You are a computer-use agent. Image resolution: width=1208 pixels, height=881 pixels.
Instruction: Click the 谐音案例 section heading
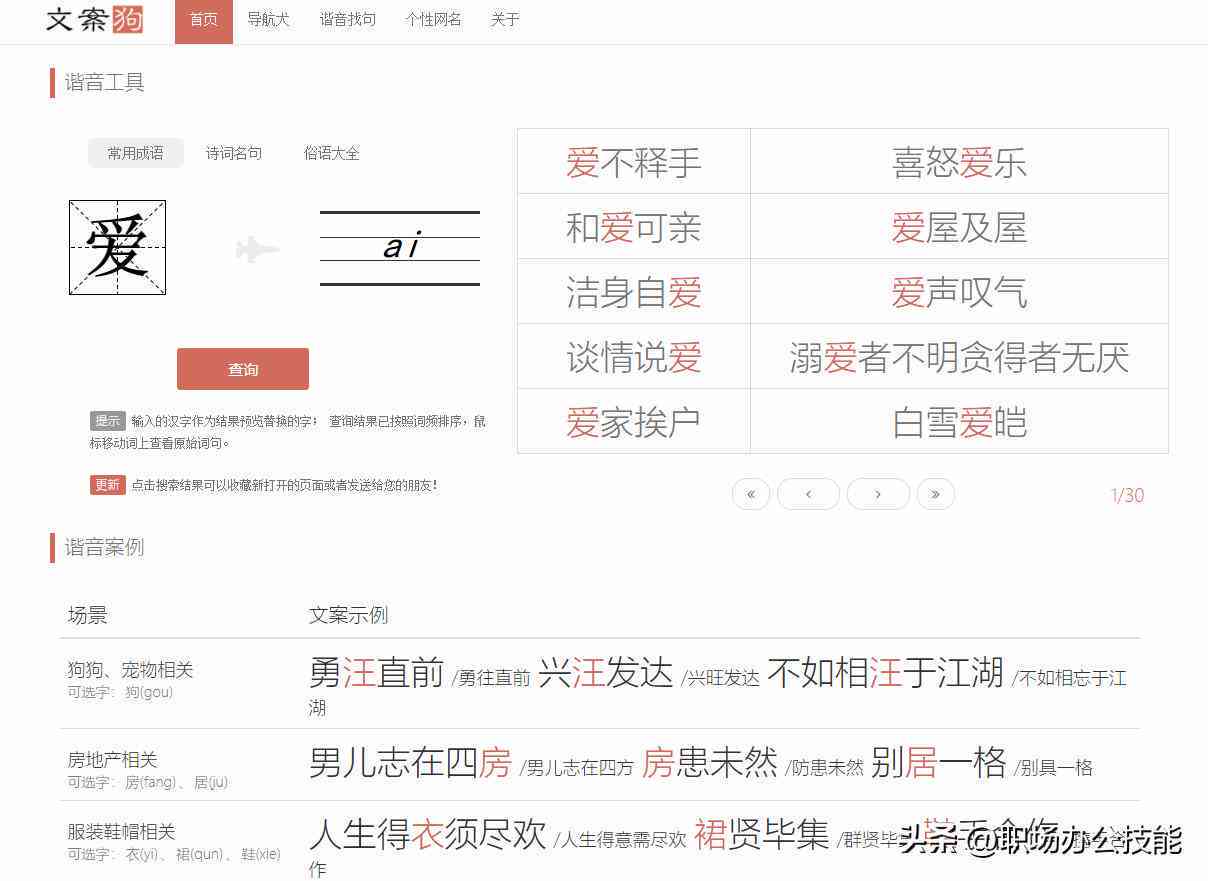pyautogui.click(x=105, y=547)
